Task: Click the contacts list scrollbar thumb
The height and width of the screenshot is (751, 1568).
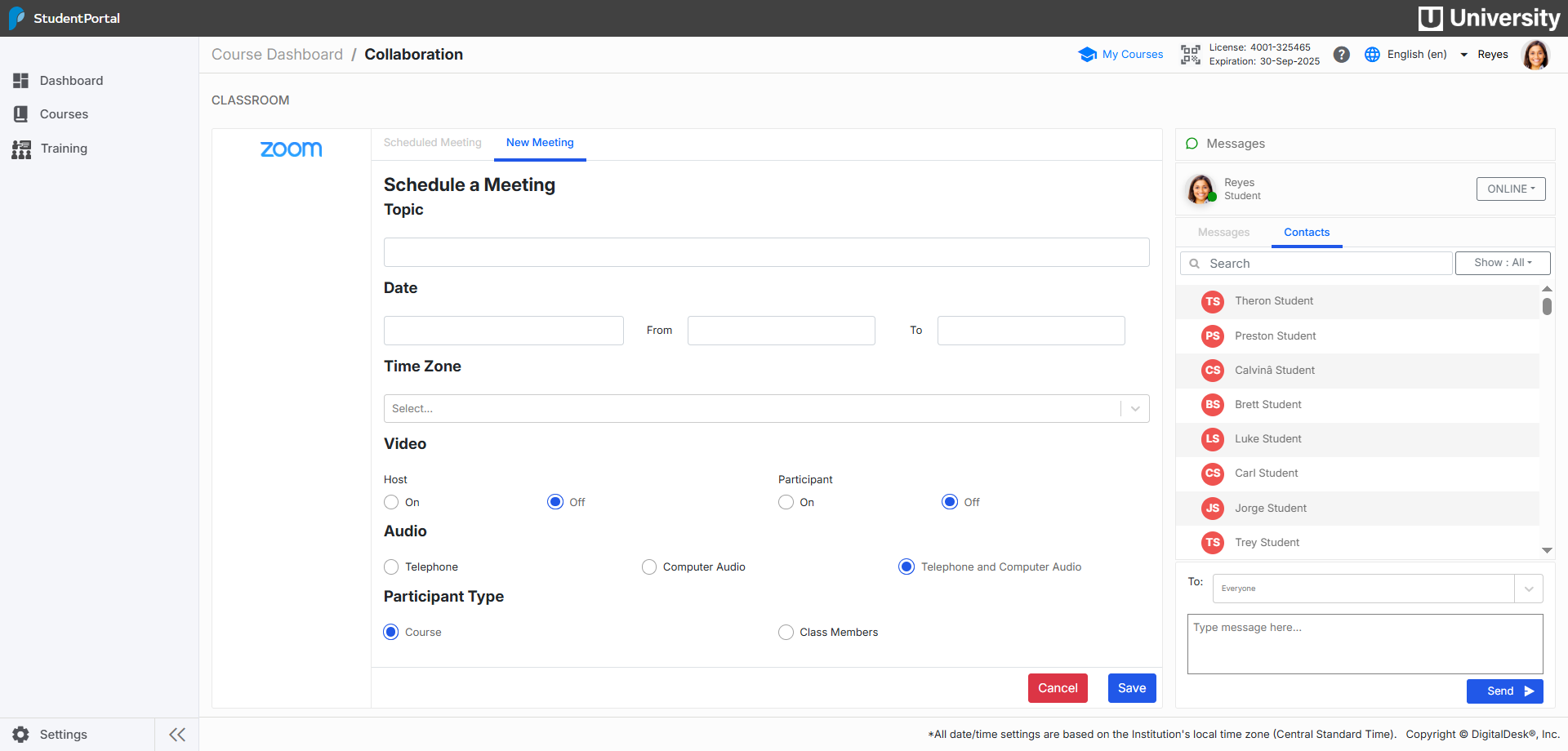Action: [1547, 307]
